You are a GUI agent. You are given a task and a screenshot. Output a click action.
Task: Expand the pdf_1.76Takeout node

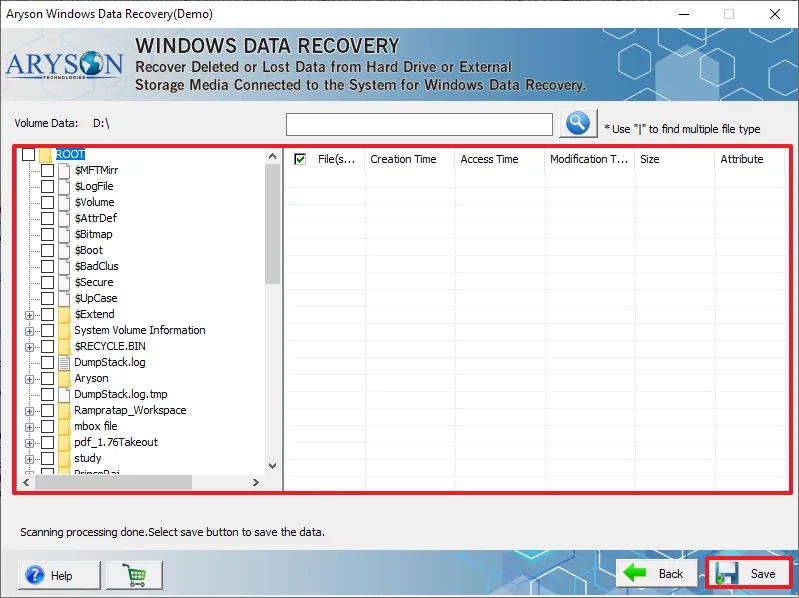point(30,443)
